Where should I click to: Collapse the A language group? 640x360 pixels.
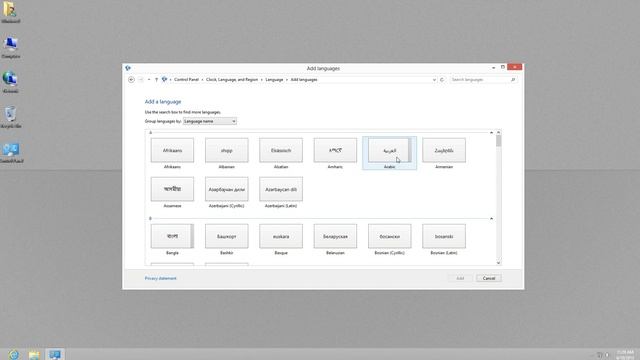pyautogui.click(x=491, y=133)
